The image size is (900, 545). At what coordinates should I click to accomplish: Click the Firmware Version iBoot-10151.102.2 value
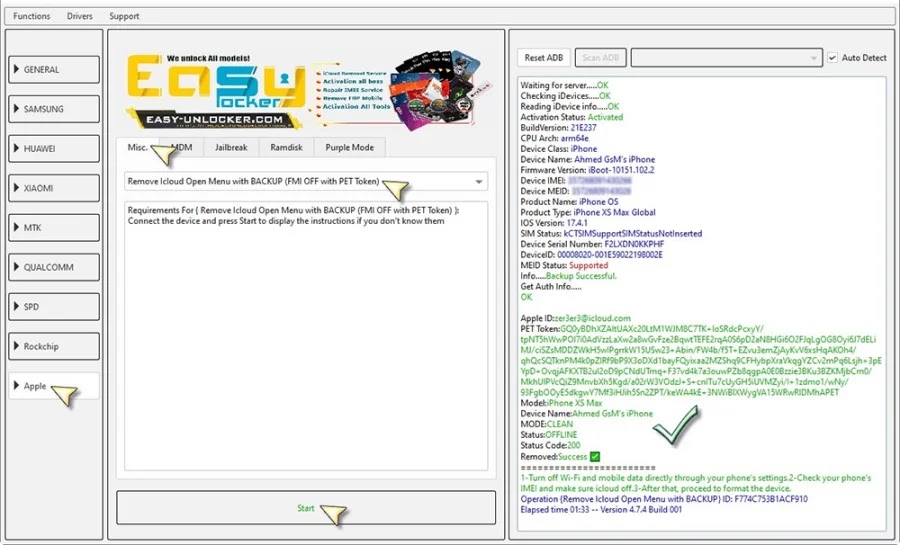621,170
